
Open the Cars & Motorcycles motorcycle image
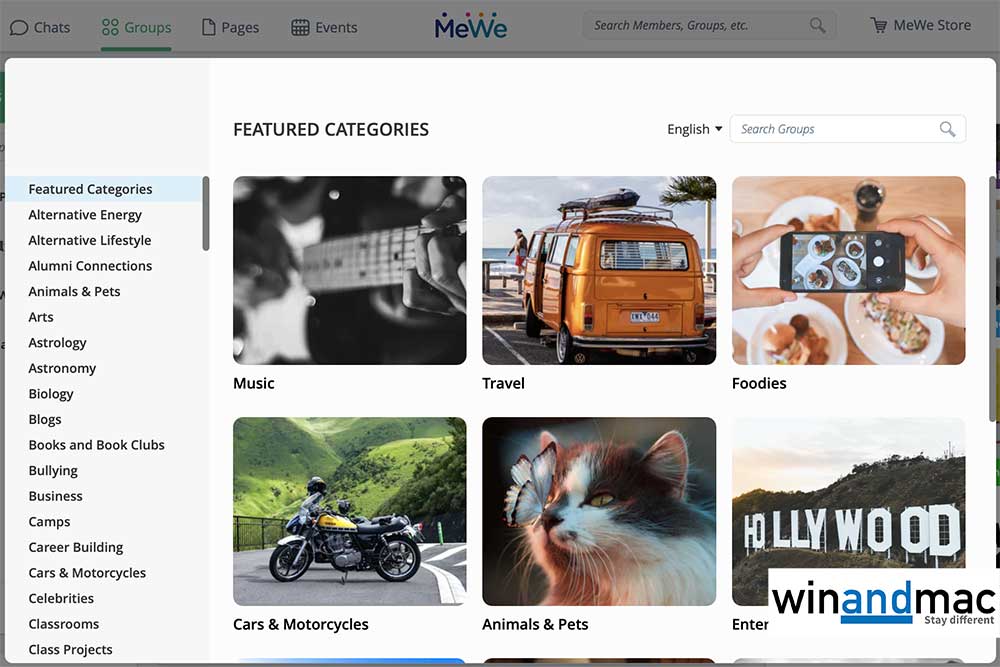(x=349, y=511)
